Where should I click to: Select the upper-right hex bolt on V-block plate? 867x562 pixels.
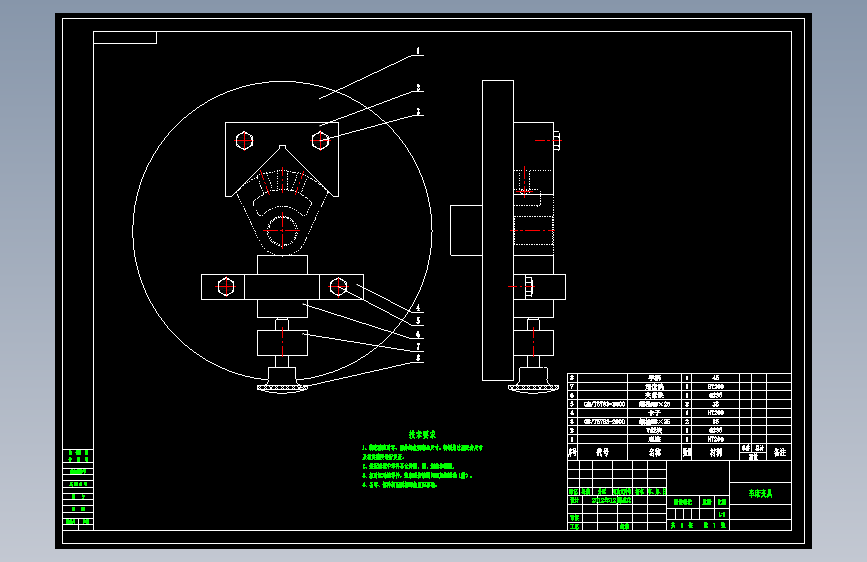click(321, 140)
